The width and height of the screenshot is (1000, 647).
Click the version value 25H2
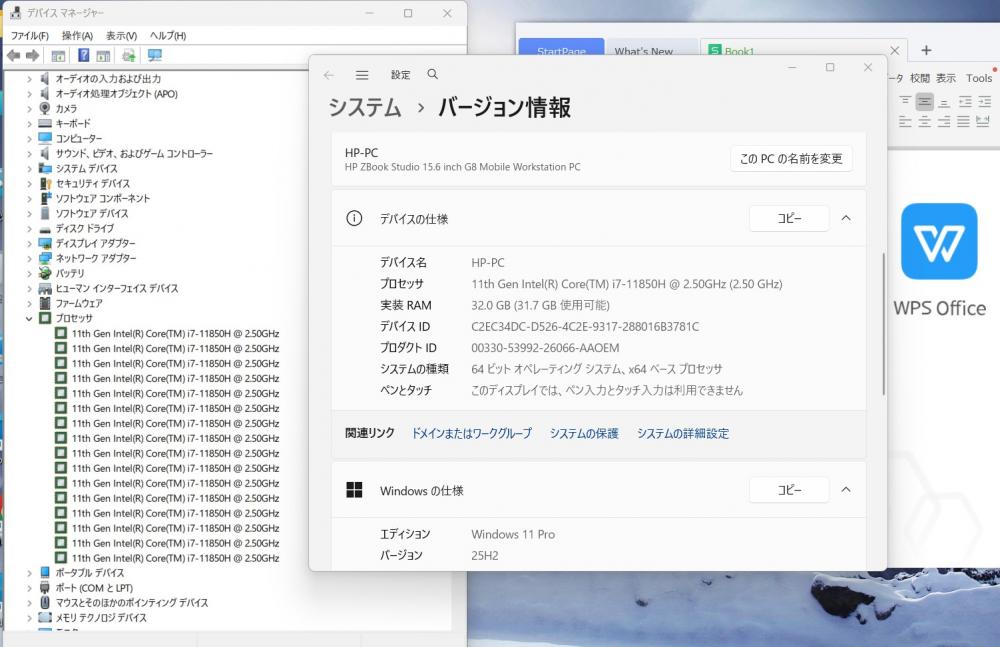click(485, 555)
